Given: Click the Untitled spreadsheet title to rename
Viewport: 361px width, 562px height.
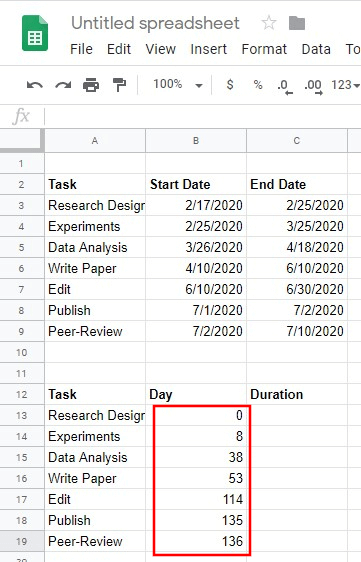Looking at the screenshot, I should click(x=155, y=23).
